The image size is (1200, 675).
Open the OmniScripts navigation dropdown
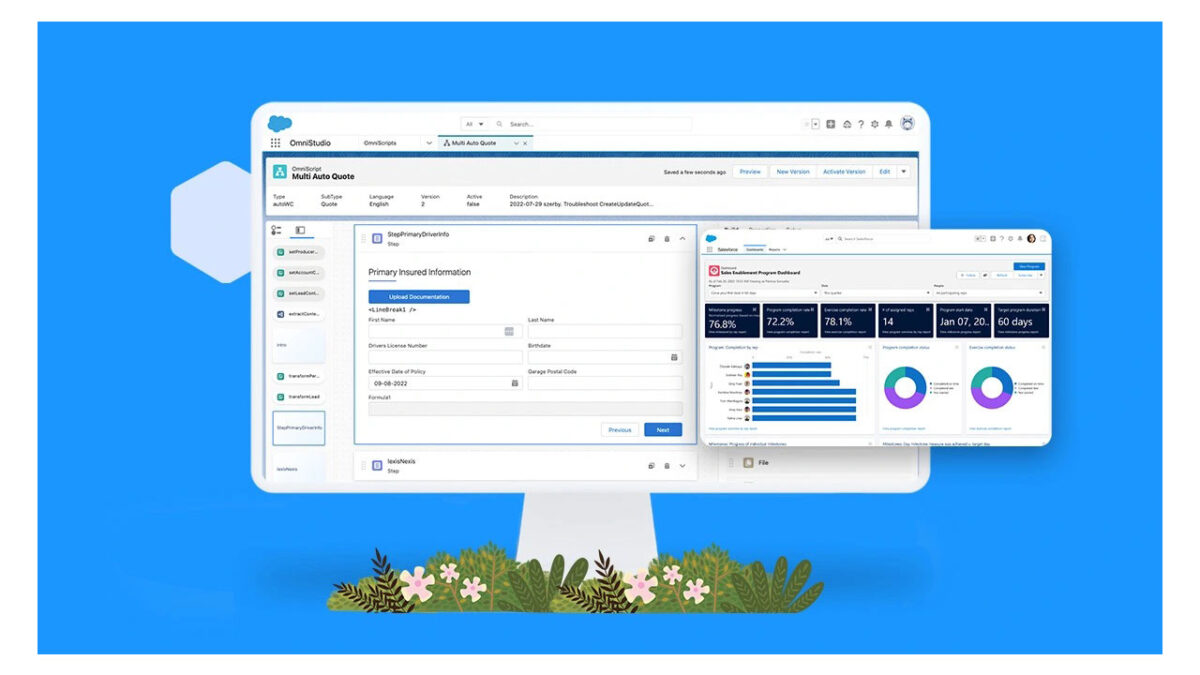[429, 143]
